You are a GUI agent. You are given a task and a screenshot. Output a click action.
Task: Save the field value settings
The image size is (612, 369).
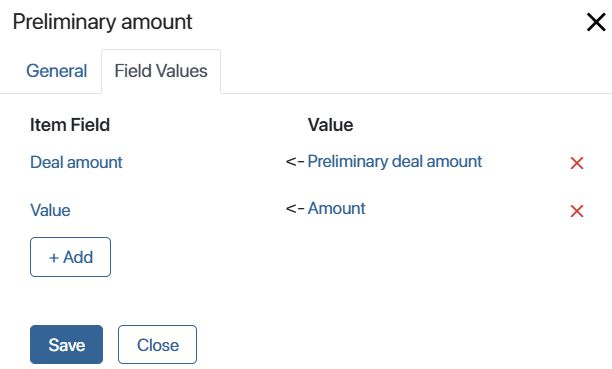[66, 345]
